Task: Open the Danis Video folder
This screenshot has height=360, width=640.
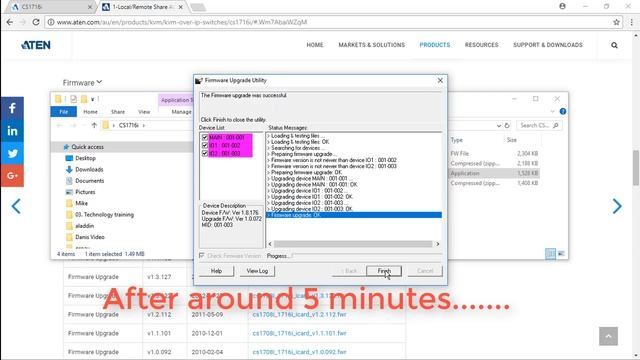Action: tap(90, 237)
